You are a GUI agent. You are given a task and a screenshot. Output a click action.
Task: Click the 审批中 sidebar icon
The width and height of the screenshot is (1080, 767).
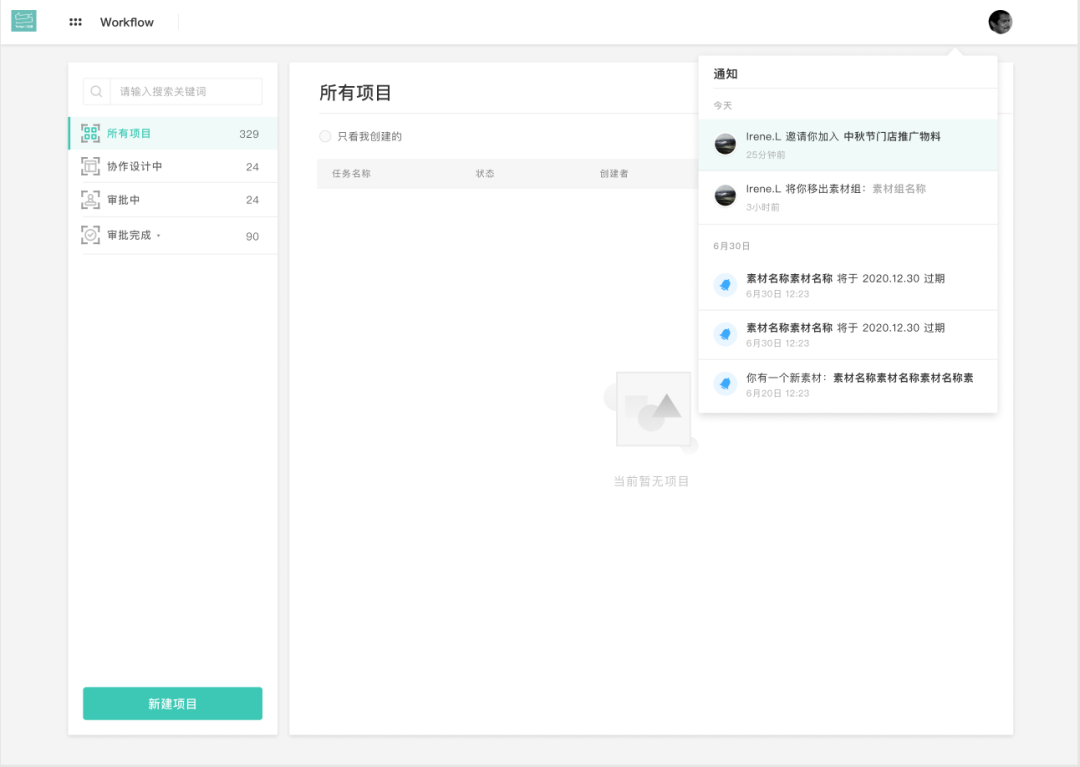90,200
